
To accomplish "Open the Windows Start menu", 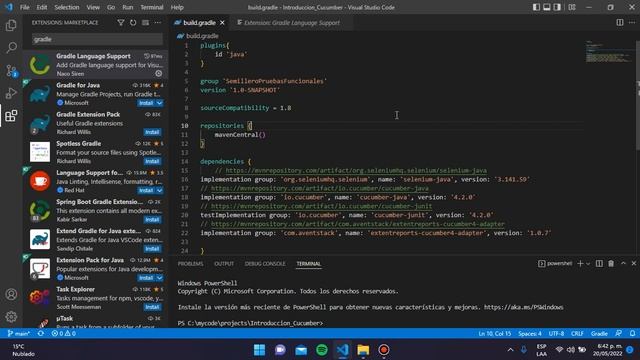I will click(260, 350).
